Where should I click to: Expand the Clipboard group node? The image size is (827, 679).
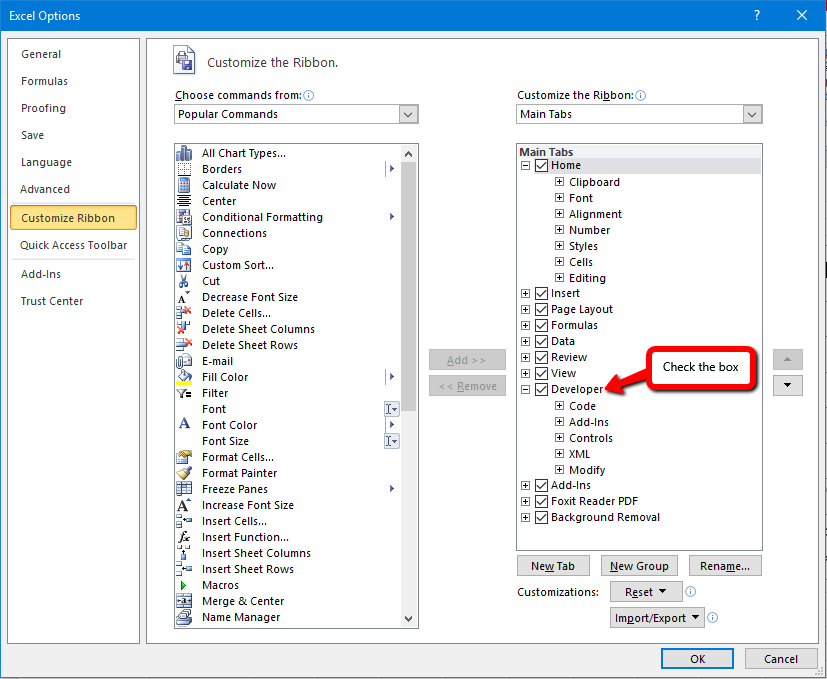(x=560, y=181)
